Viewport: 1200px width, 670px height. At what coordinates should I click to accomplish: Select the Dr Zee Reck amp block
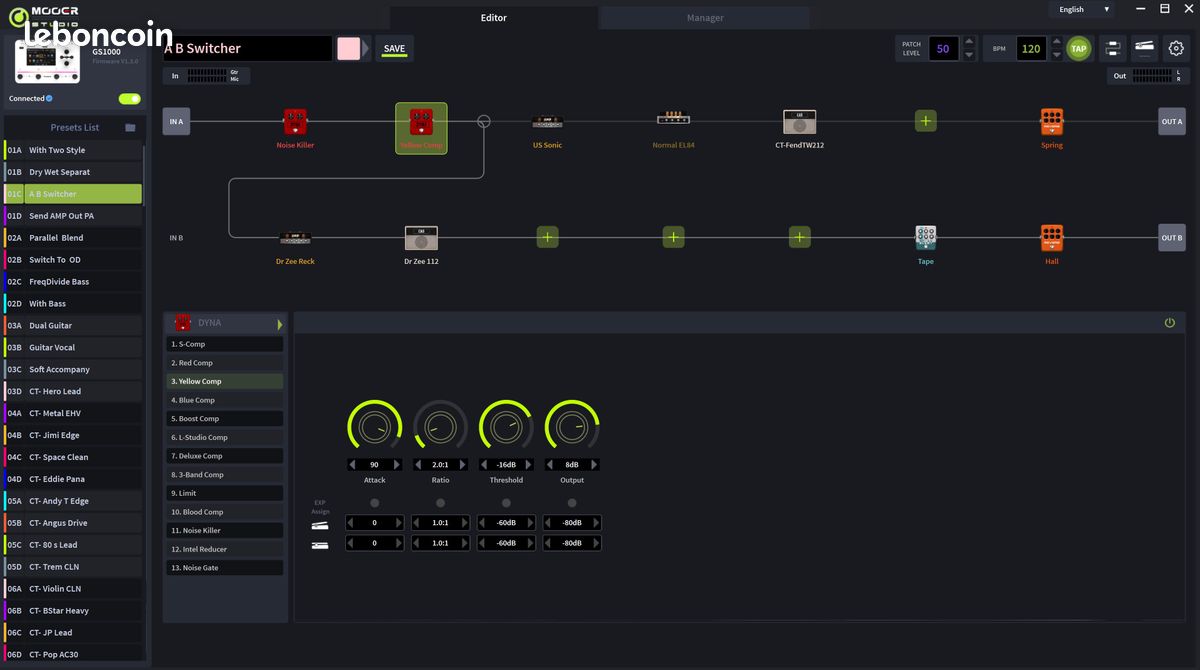coord(295,238)
